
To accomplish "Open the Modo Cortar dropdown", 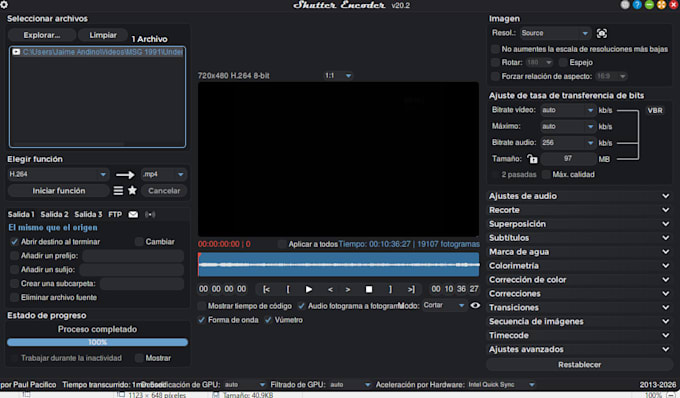I will tap(444, 305).
